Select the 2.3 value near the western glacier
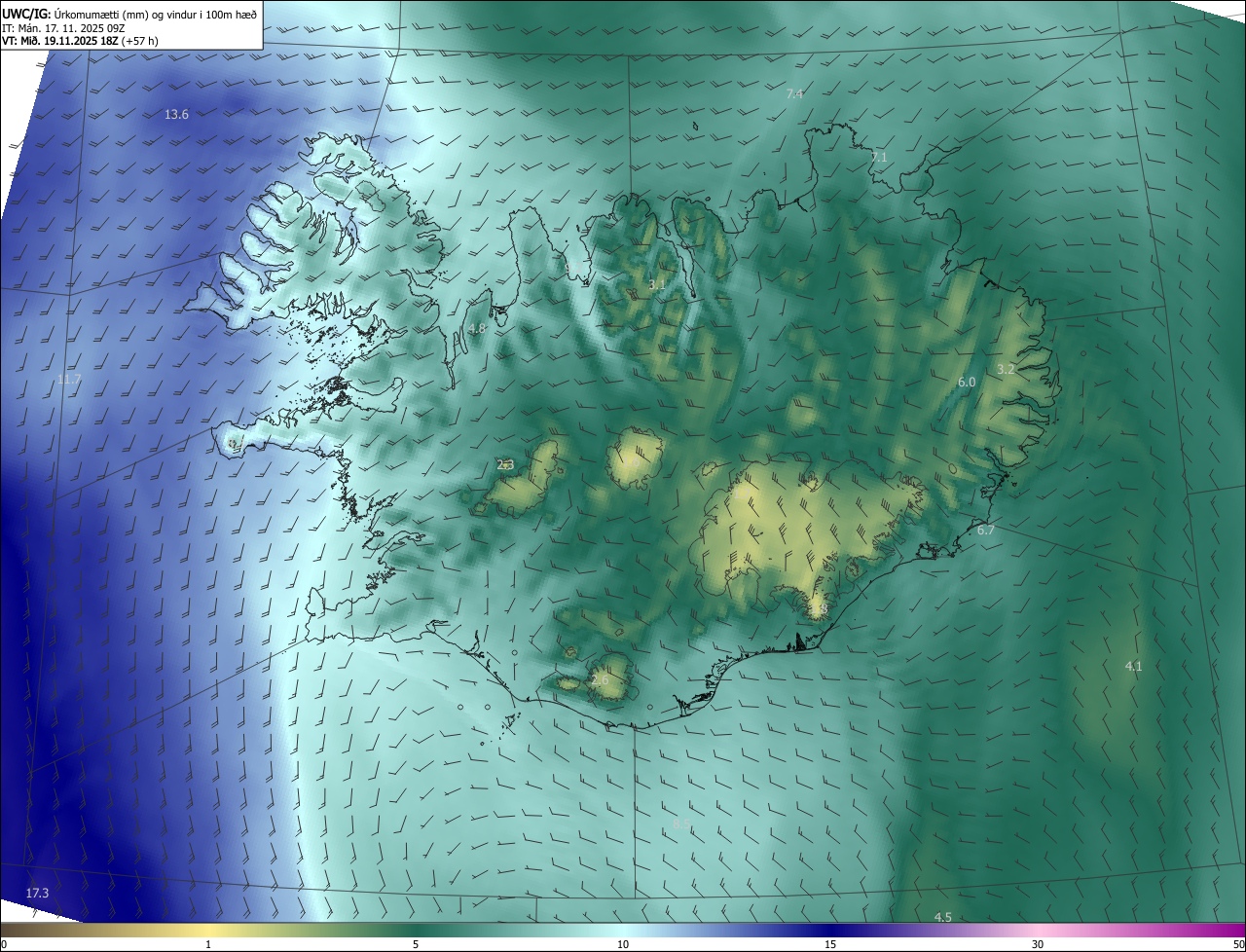 tap(505, 465)
